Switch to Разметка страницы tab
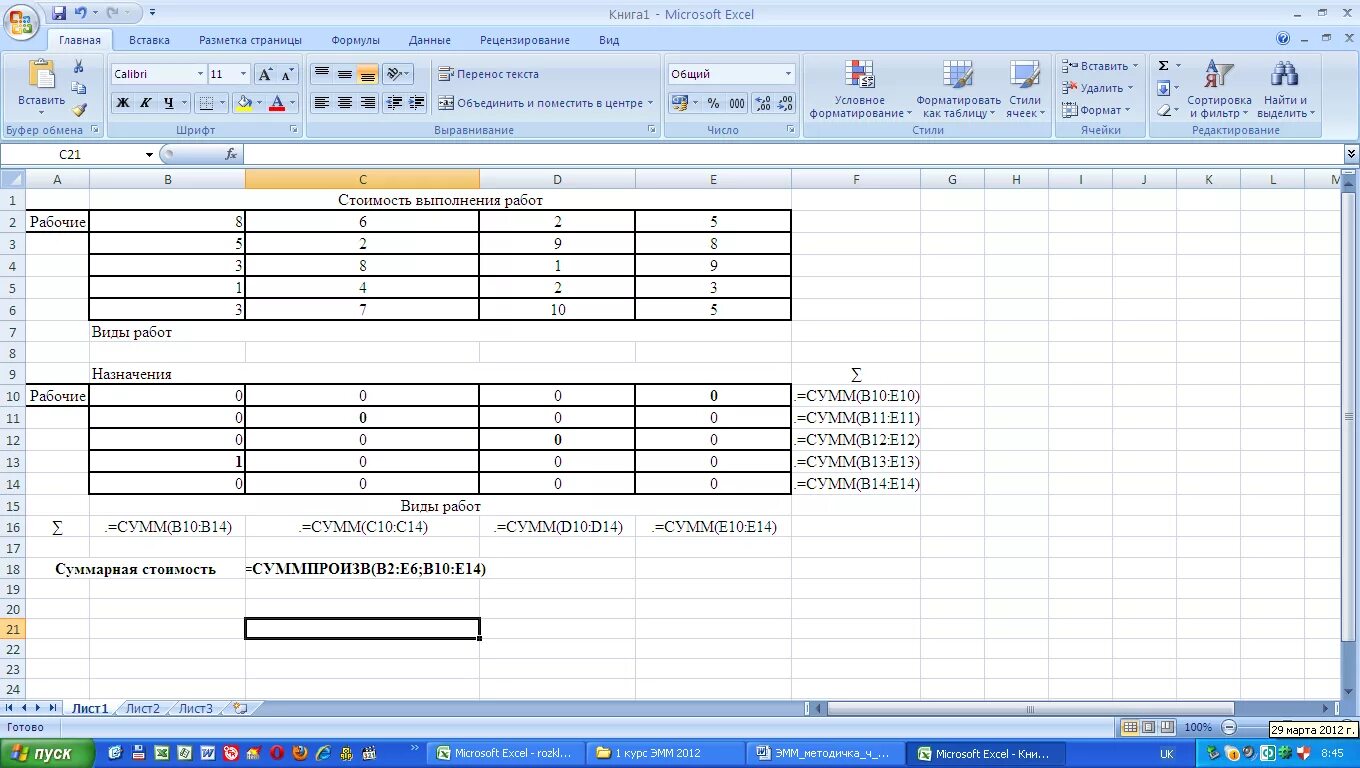Screen dimensions: 1360x768 coord(250,40)
